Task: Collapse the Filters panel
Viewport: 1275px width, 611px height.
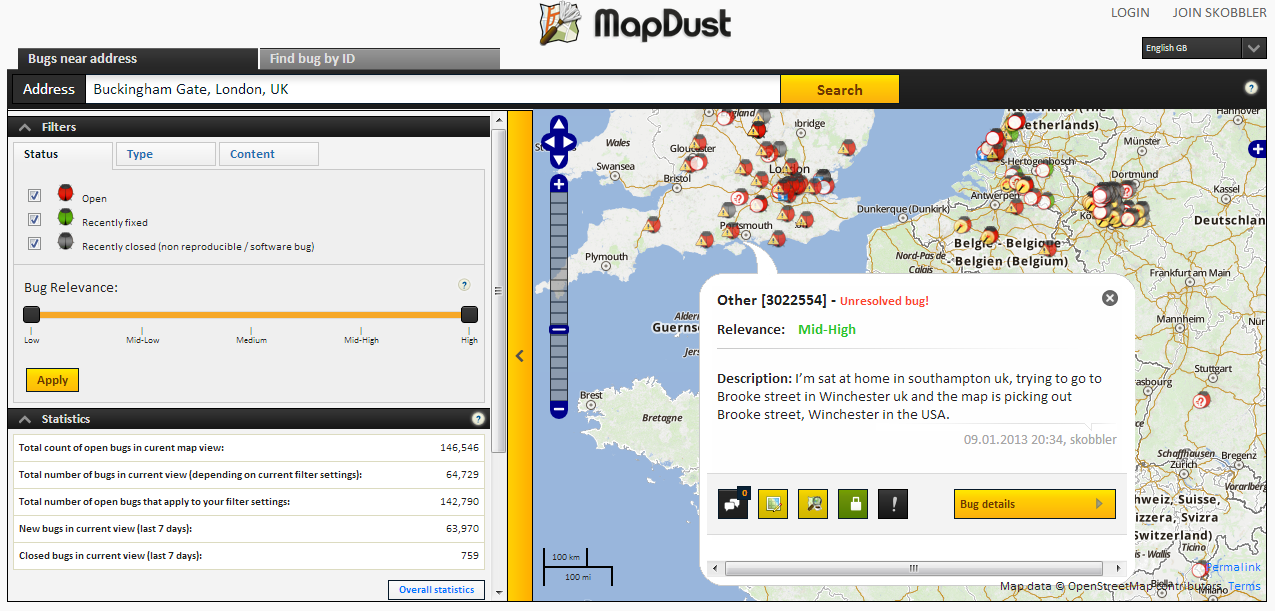Action: [25, 127]
